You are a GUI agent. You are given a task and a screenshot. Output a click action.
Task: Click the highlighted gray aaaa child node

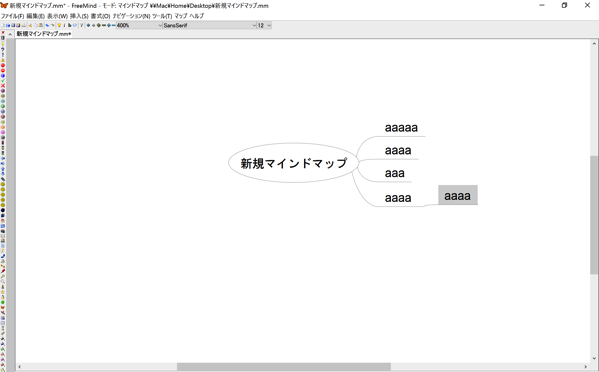tap(458, 195)
